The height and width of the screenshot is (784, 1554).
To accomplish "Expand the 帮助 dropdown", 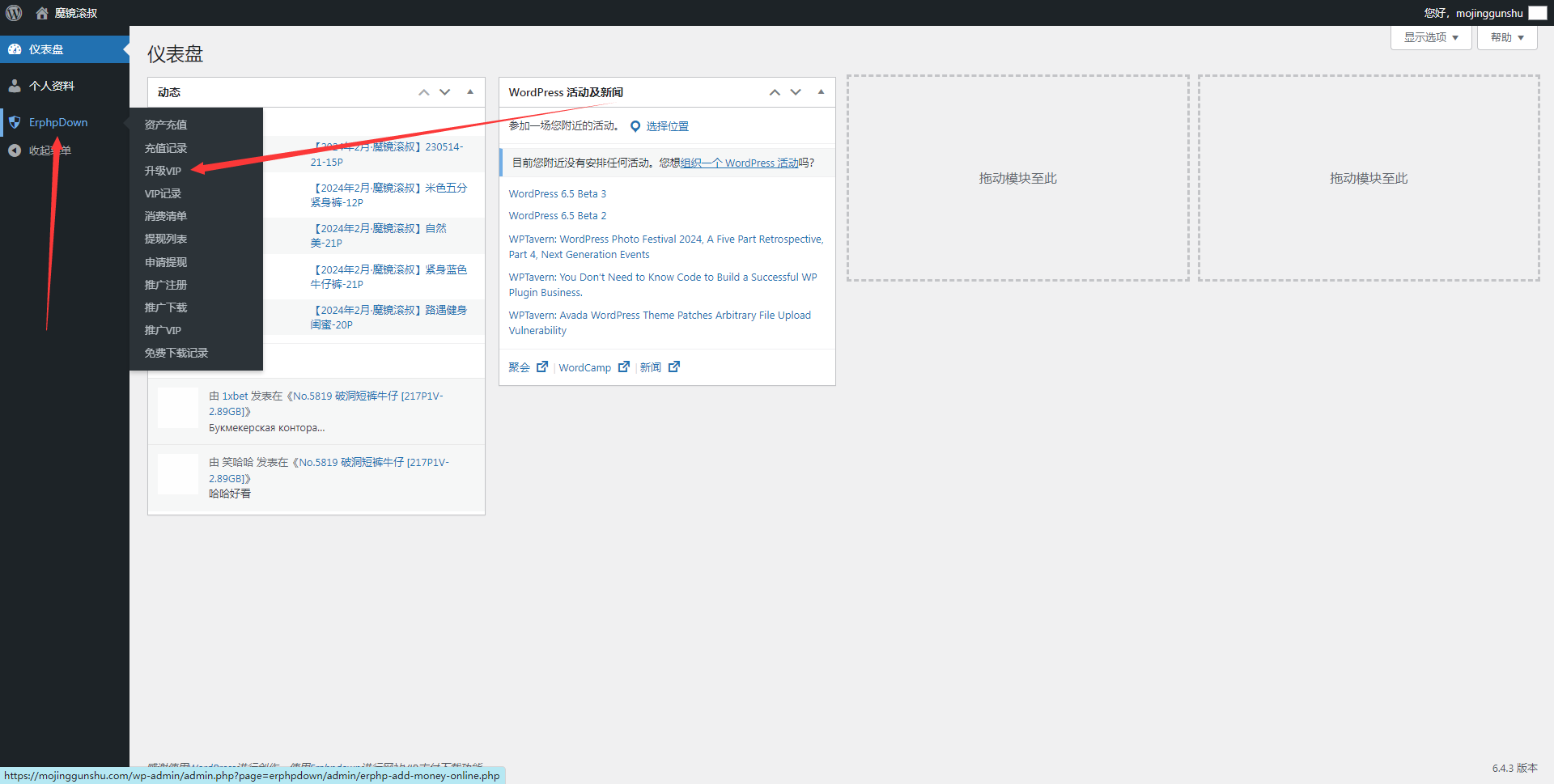I will pyautogui.click(x=1506, y=38).
